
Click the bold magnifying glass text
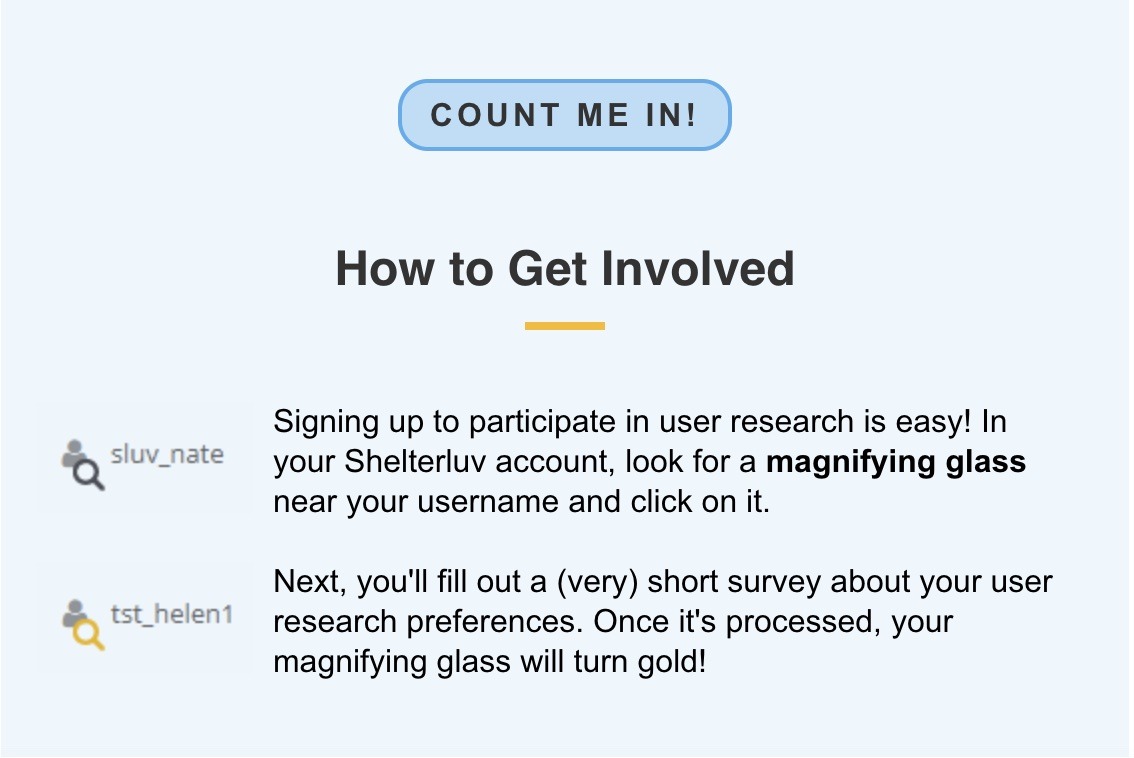tap(896, 461)
